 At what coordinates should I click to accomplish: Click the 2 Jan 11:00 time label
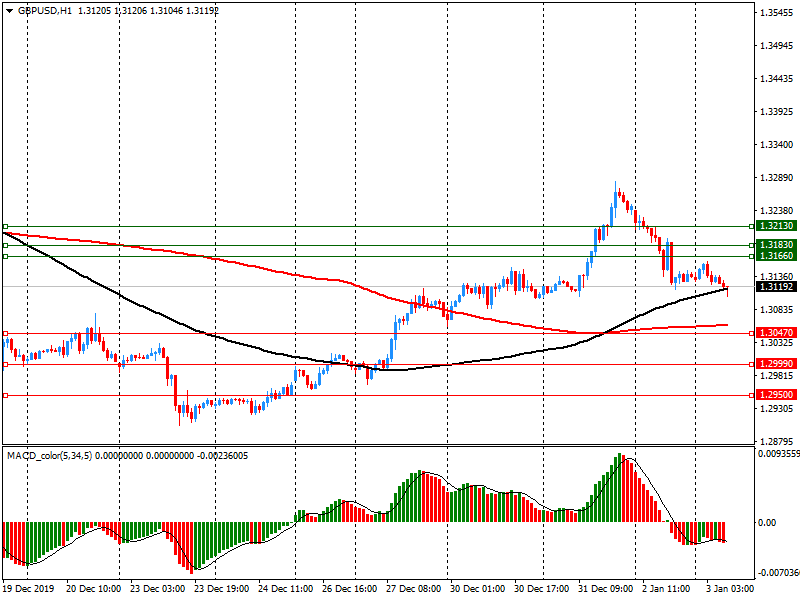click(x=666, y=589)
